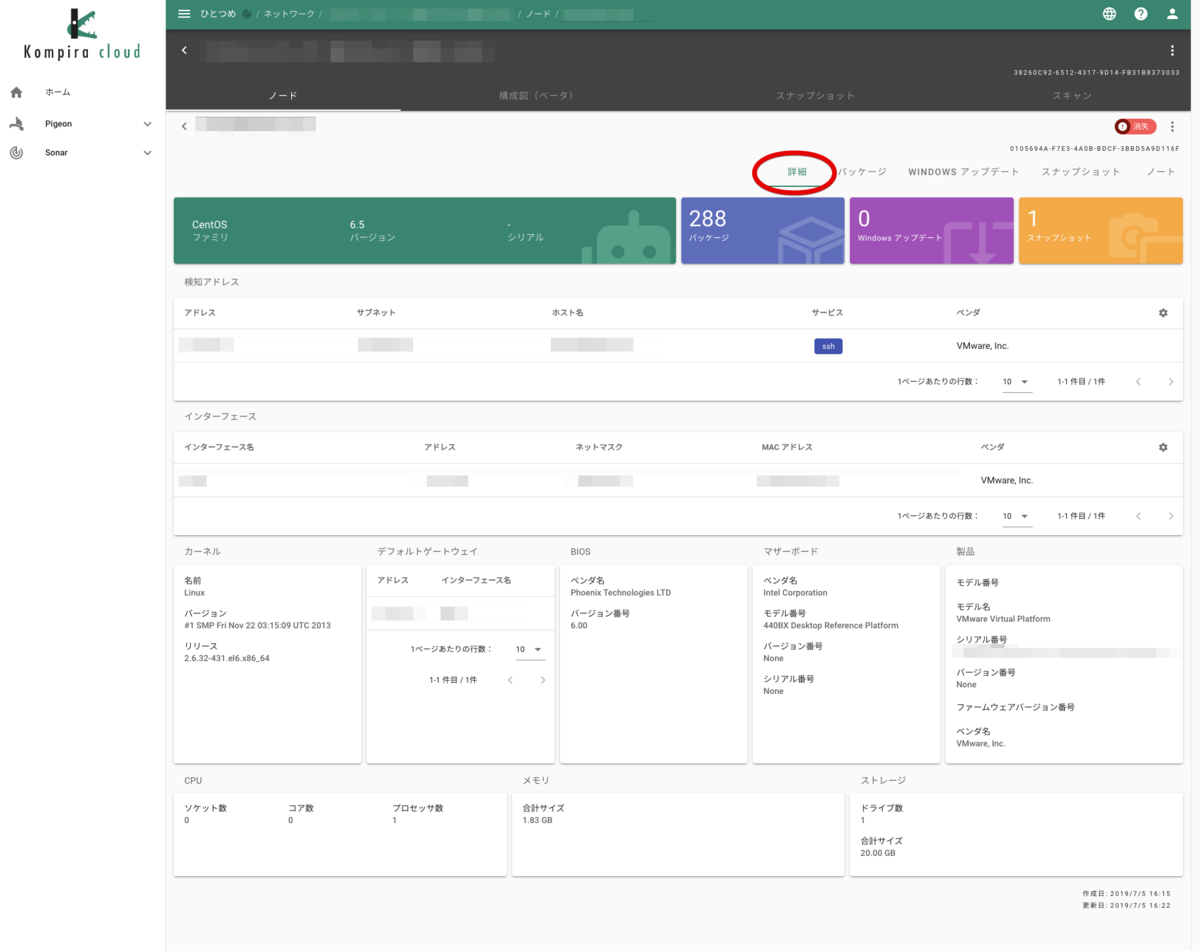
Task: Click the ホーム home icon in sidebar
Action: click(x=16, y=92)
